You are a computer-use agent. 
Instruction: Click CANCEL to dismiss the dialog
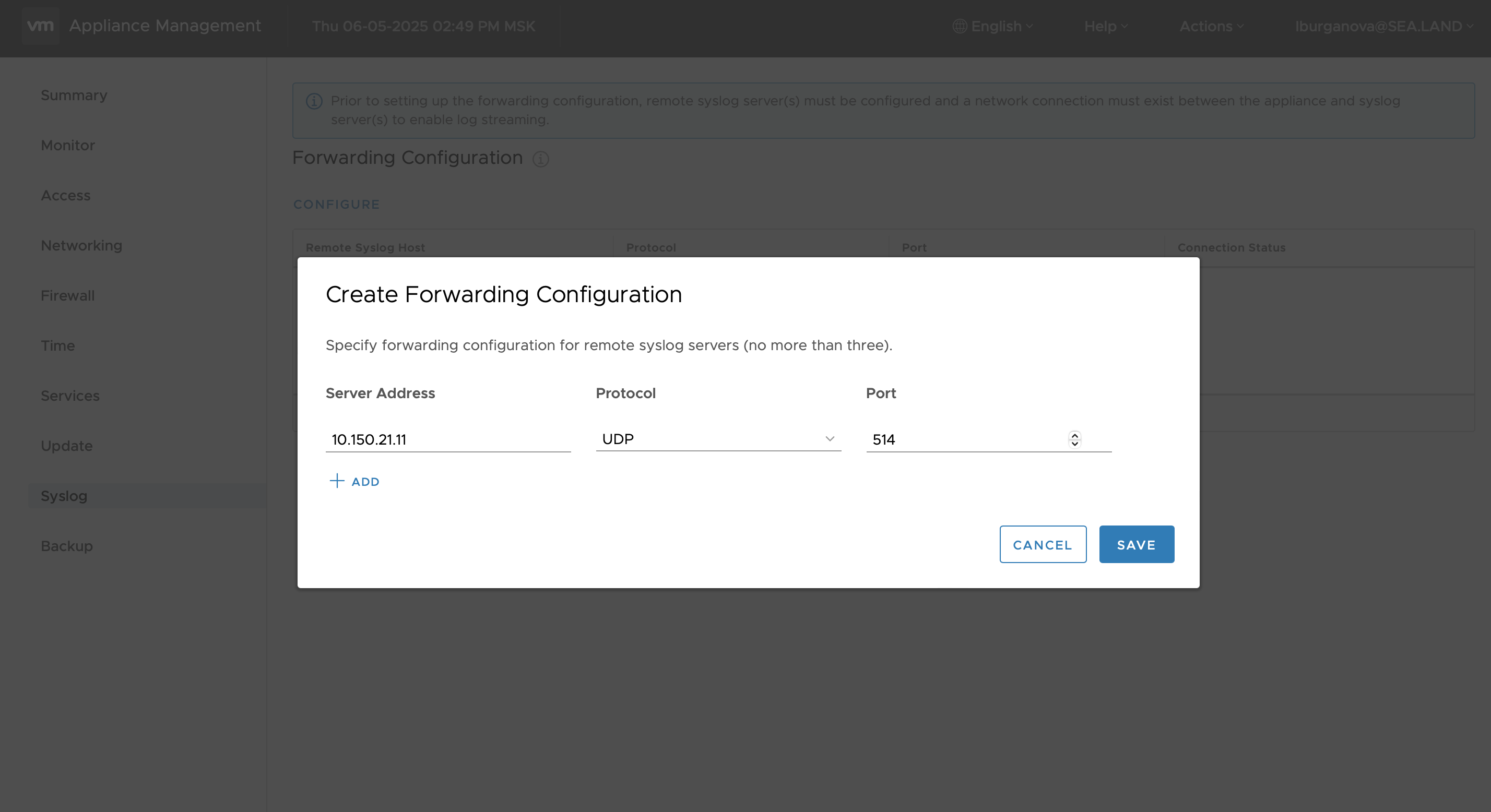coord(1042,544)
